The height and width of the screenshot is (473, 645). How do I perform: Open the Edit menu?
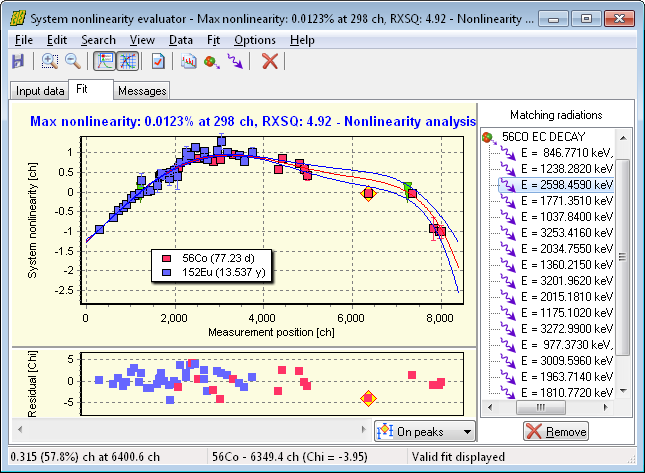coord(57,40)
